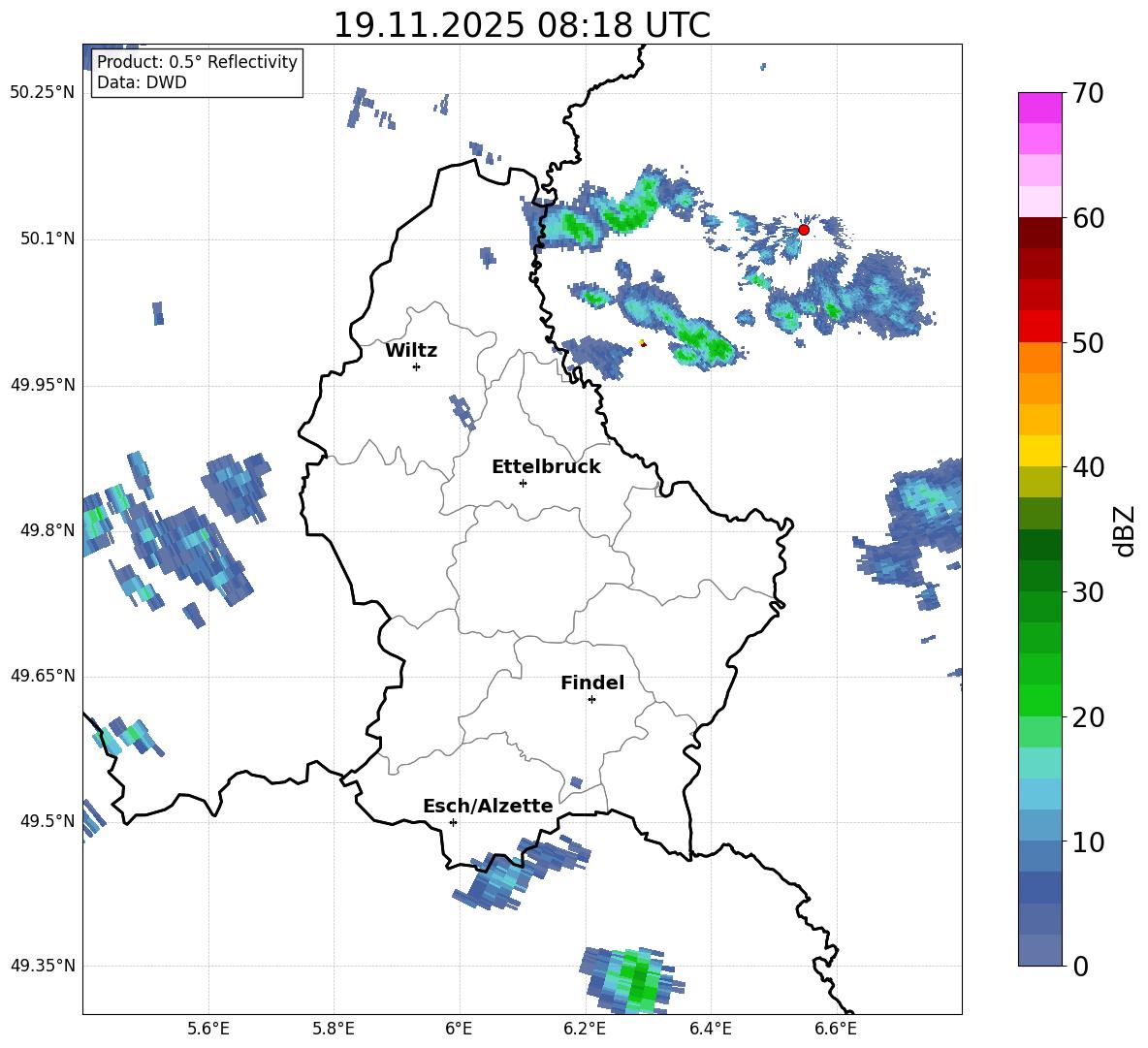Click the 49.5°N latitude label

pyautogui.click(x=48, y=820)
